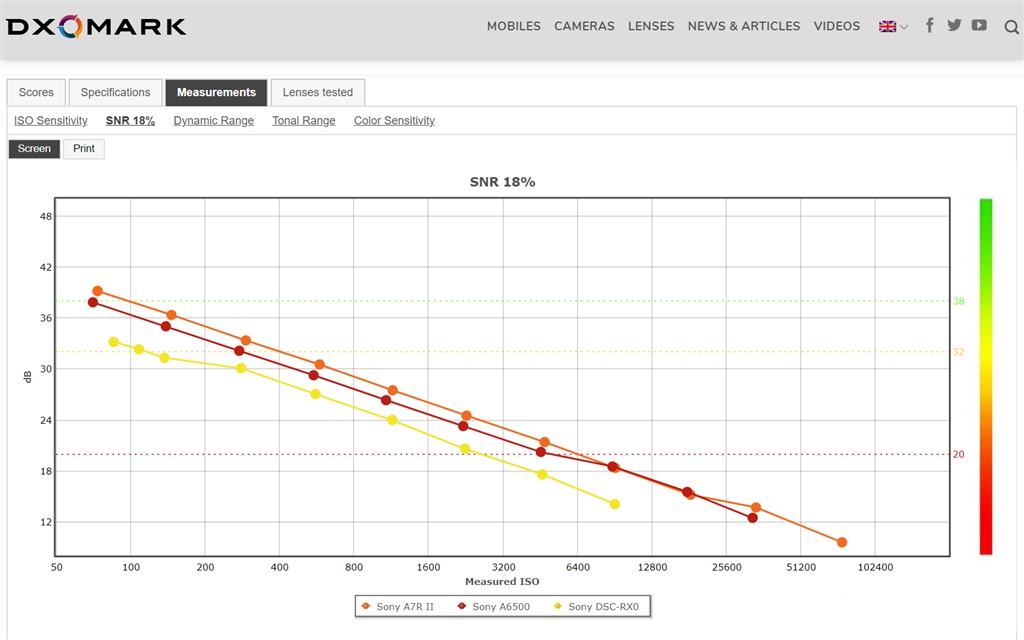Image resolution: width=1024 pixels, height=640 pixels.
Task: Click the green 38 threshold label
Action: [x=958, y=301]
